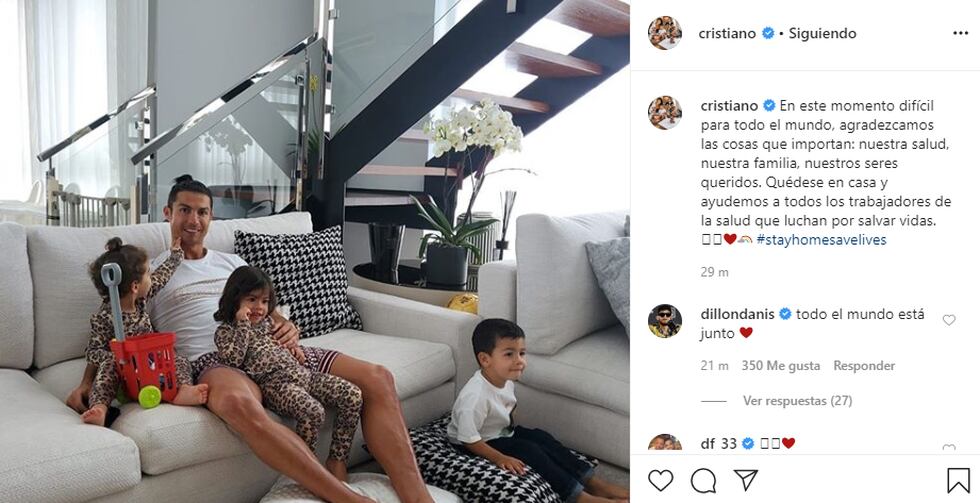
Task: Click the Siguiendo following button
Action: click(822, 33)
